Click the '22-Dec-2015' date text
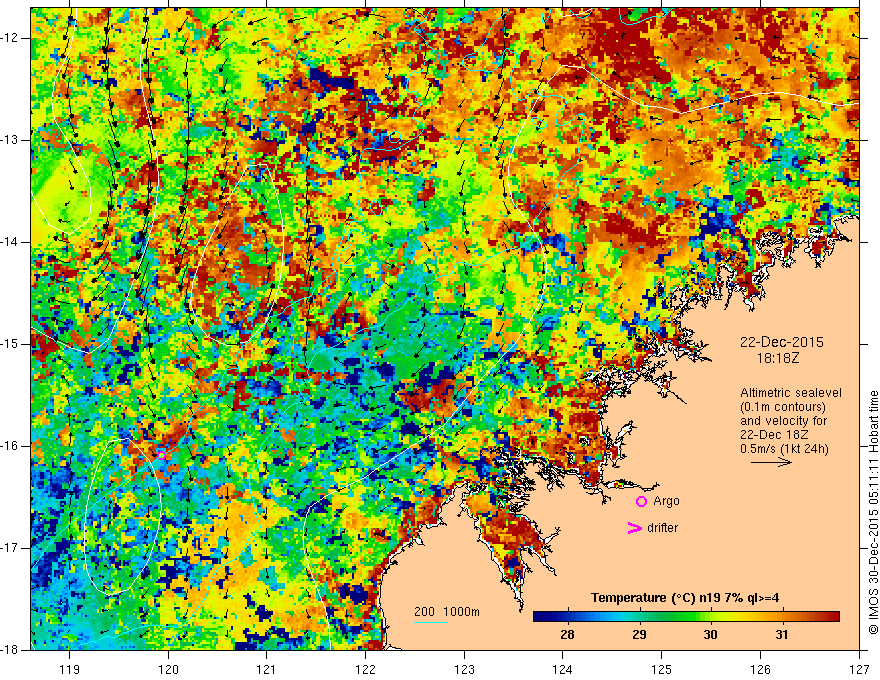This screenshot has height=680, width=880. pyautogui.click(x=781, y=342)
